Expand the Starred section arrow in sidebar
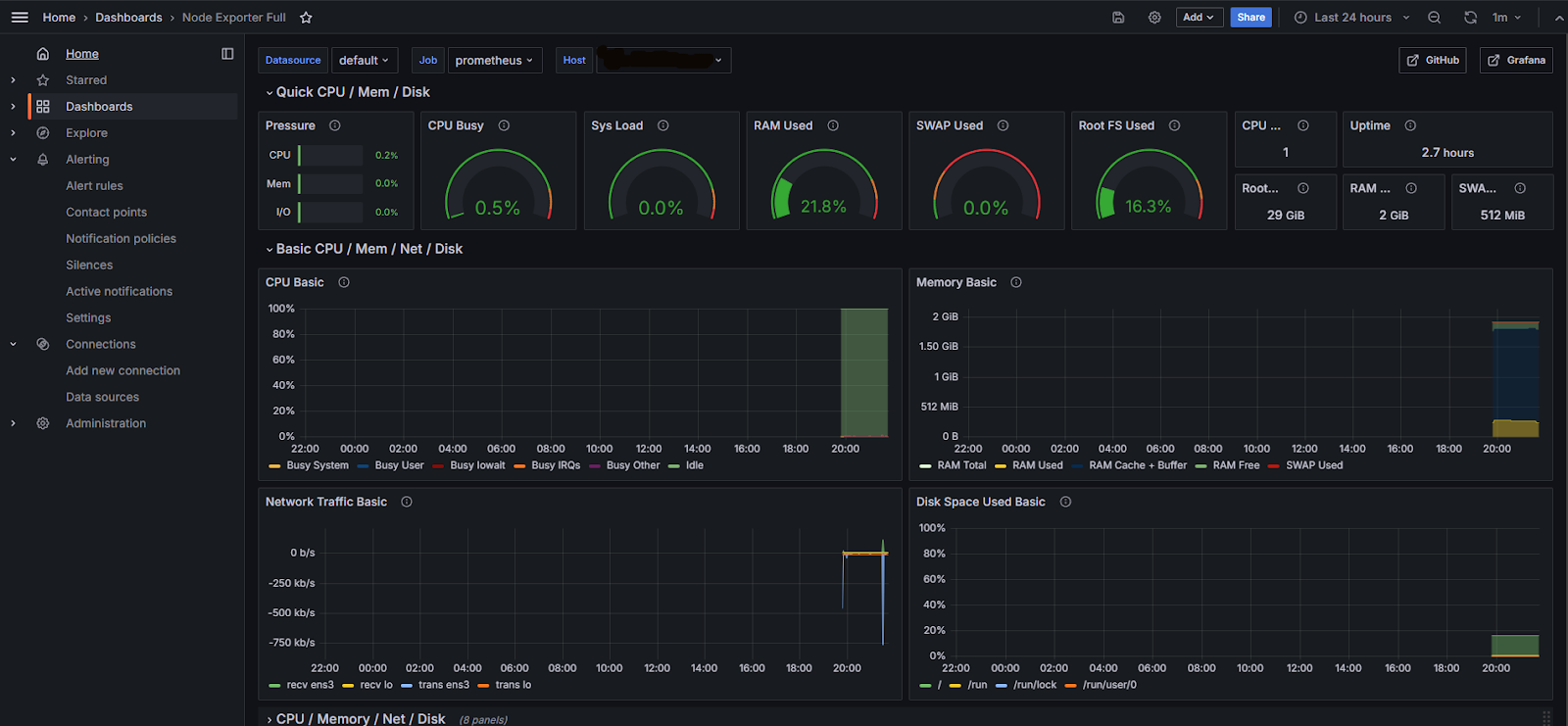The height and width of the screenshot is (726, 1568). tap(13, 80)
